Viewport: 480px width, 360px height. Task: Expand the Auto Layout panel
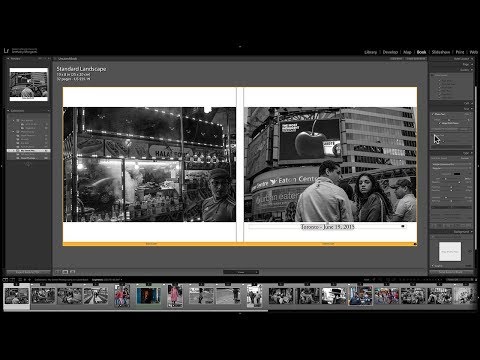(472, 59)
